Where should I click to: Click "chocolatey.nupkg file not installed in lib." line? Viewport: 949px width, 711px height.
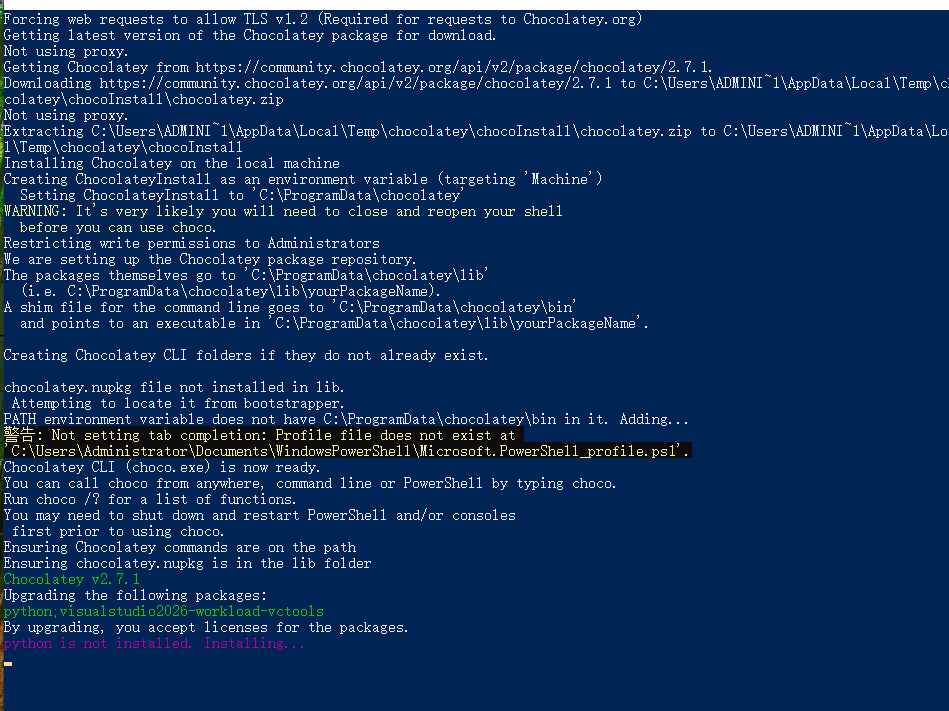tap(174, 387)
